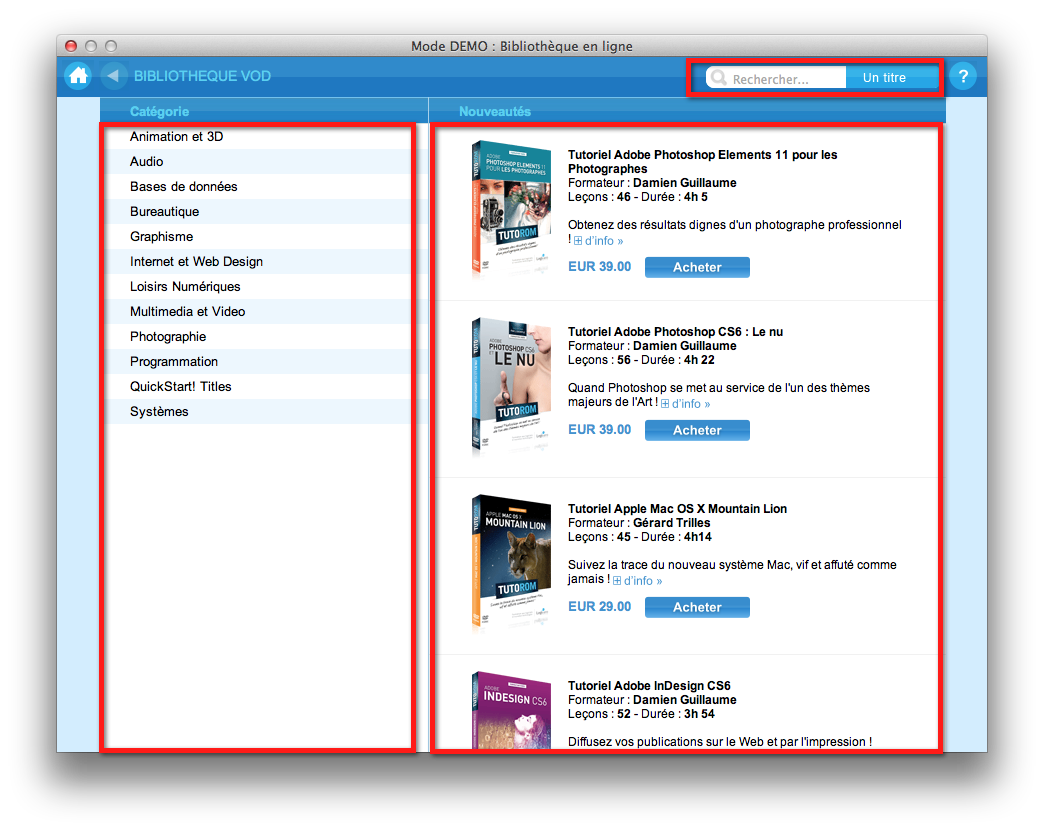Click 'Leçons : 52 - Durée : 3h 54' line
This screenshot has width=1044, height=831.
click(641, 714)
